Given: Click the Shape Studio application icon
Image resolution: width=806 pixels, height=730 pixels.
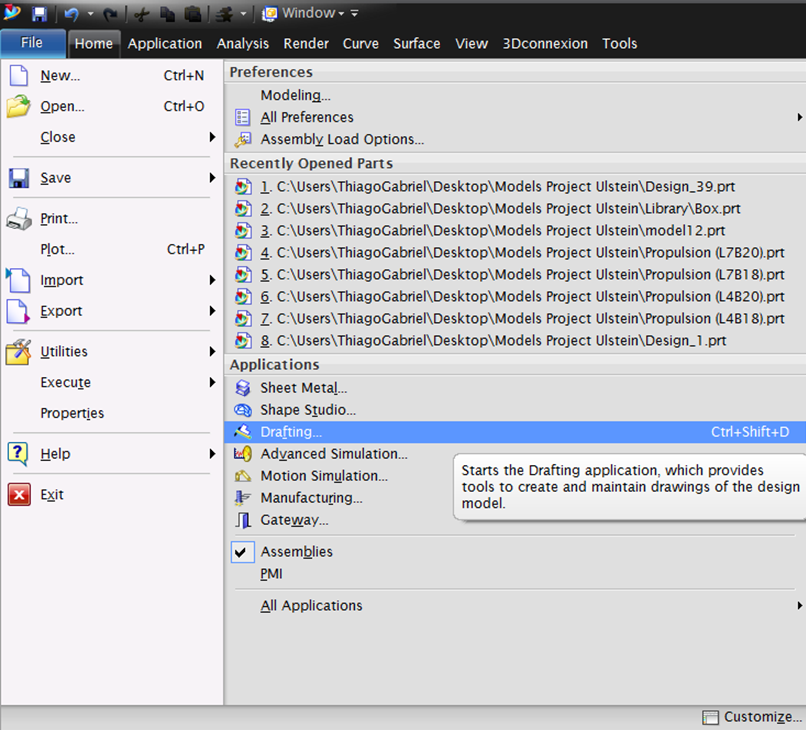Looking at the screenshot, I should click(243, 410).
